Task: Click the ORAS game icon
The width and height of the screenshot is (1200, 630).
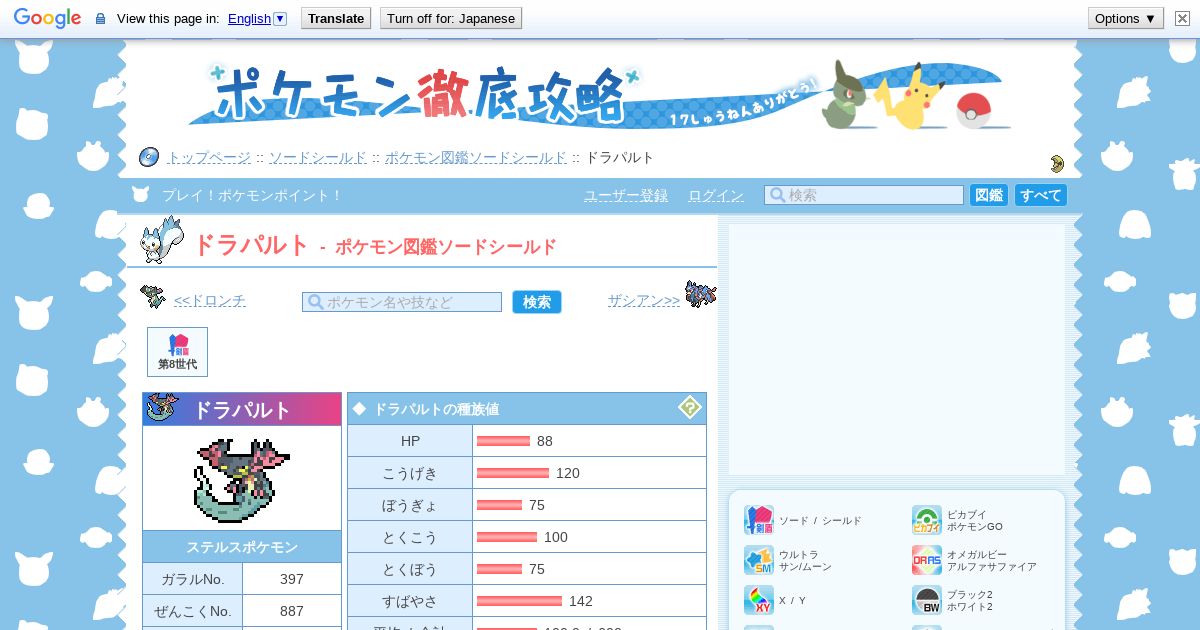Action: 927,560
